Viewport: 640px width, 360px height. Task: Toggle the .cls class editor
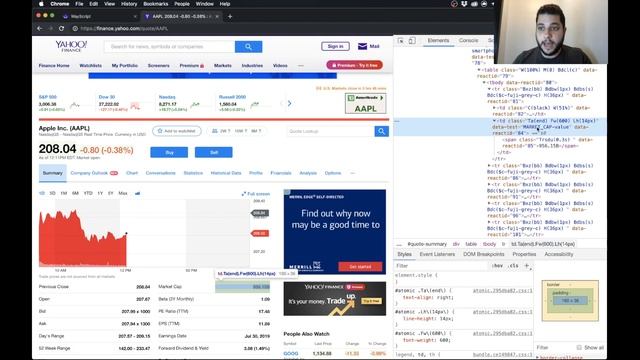coord(513,266)
